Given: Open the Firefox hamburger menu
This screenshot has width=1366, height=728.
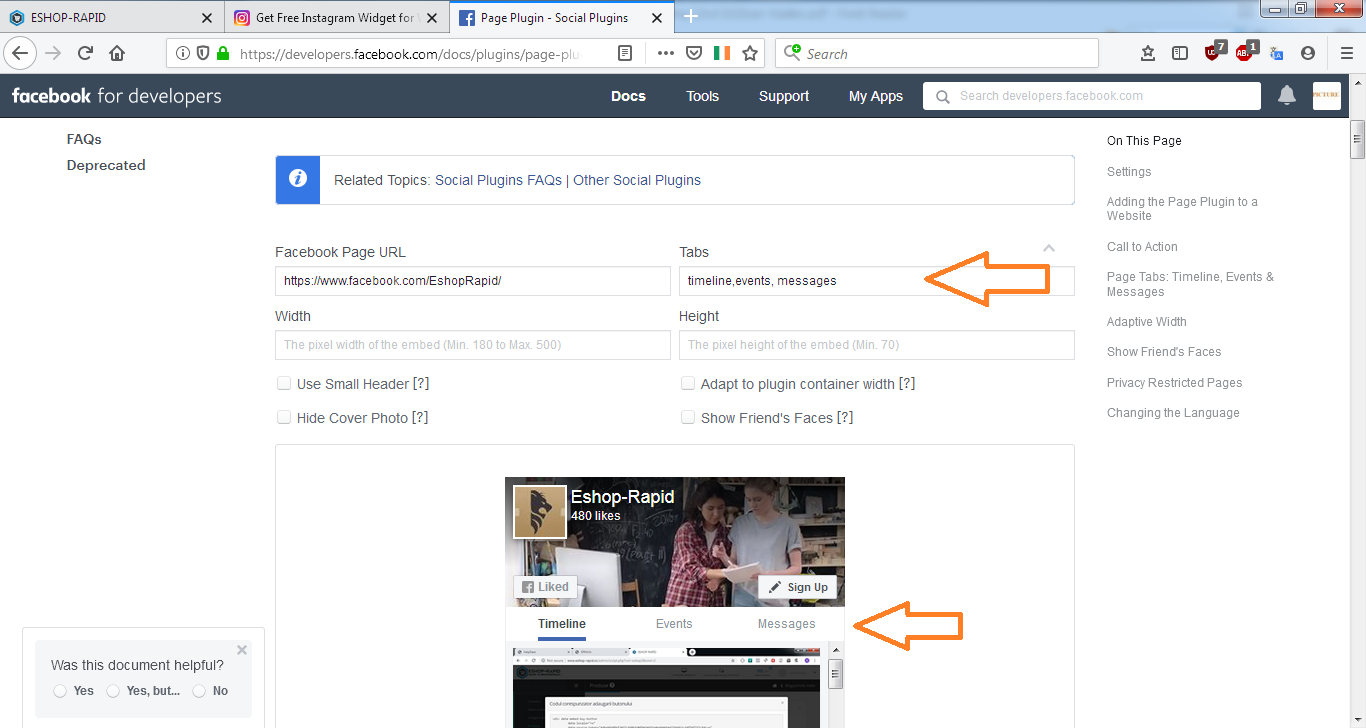Looking at the screenshot, I should click(x=1347, y=53).
